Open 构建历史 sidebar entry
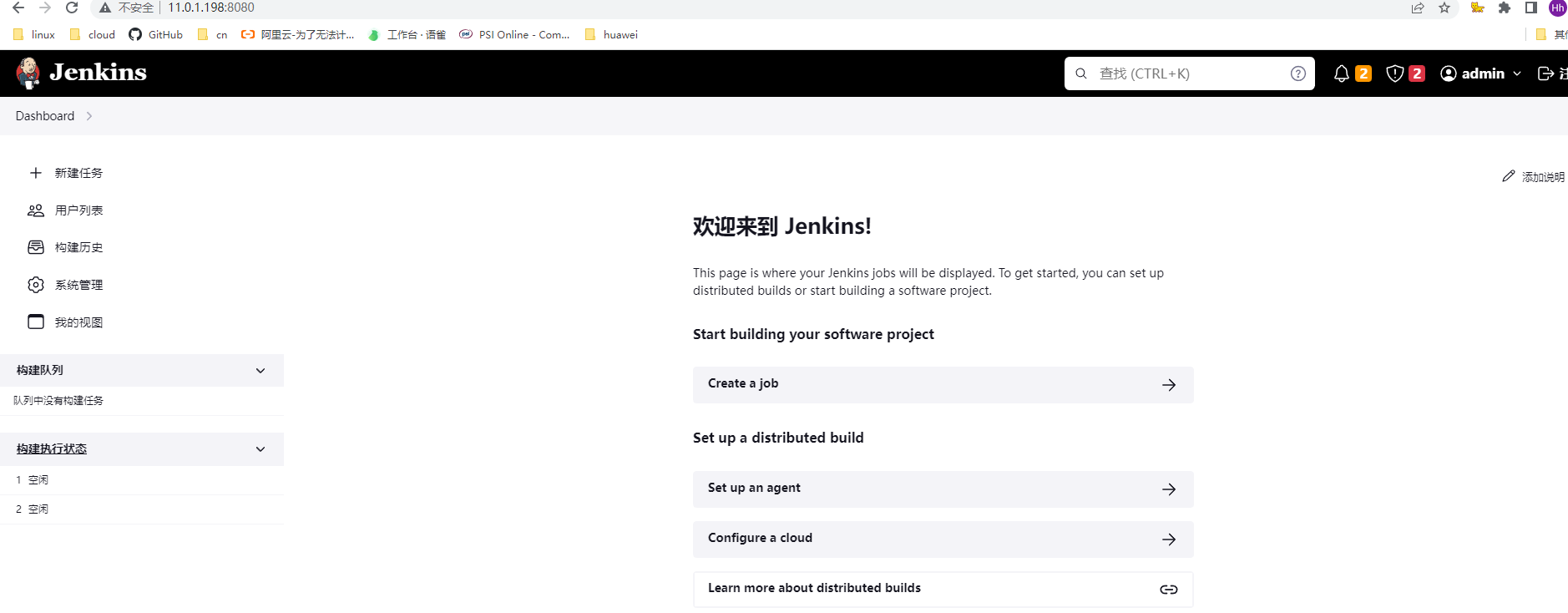Viewport: 1568px width, 613px height. click(78, 247)
